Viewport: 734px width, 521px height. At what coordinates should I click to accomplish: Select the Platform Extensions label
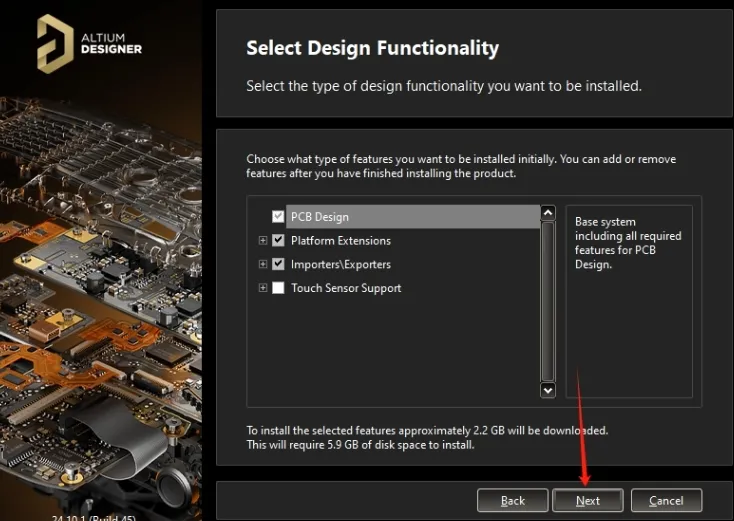point(341,241)
